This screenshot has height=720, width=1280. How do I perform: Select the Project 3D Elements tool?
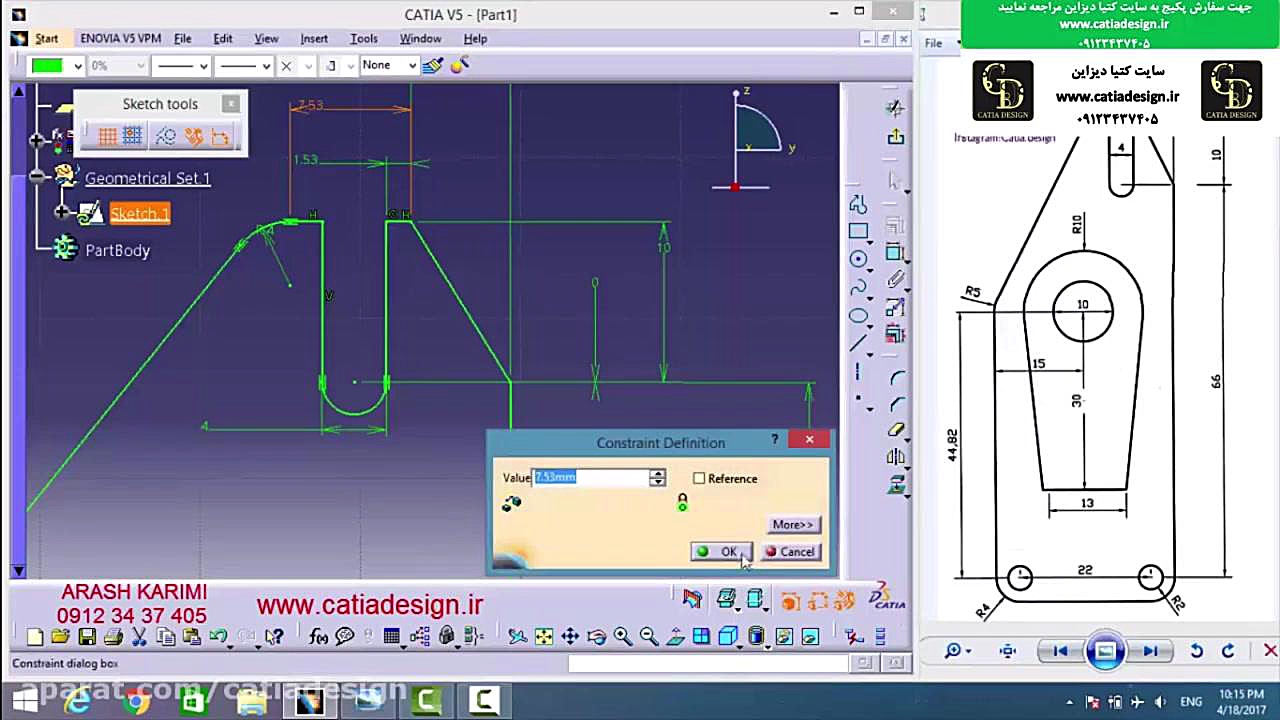896,485
